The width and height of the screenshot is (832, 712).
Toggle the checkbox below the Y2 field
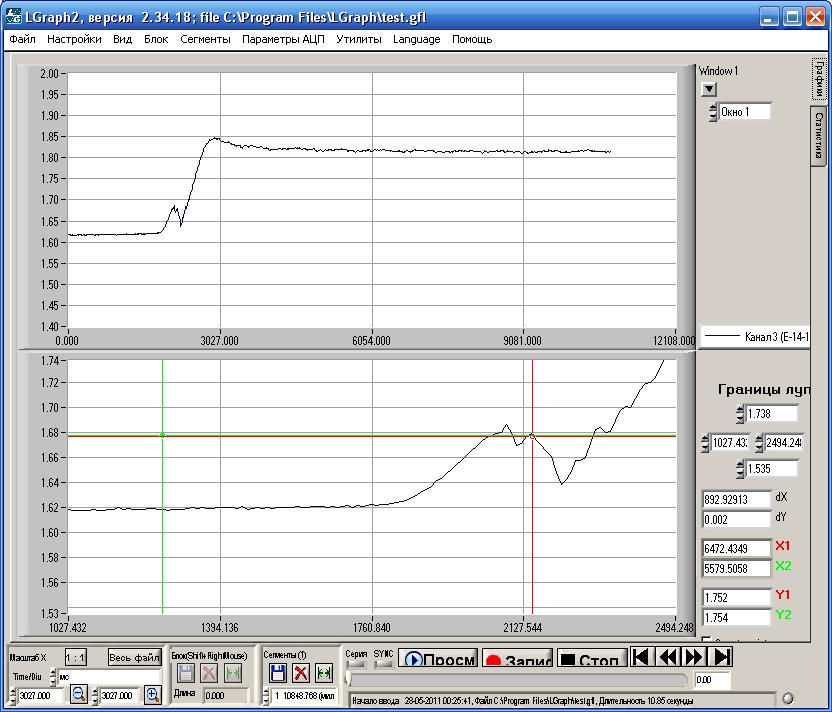tap(707, 640)
